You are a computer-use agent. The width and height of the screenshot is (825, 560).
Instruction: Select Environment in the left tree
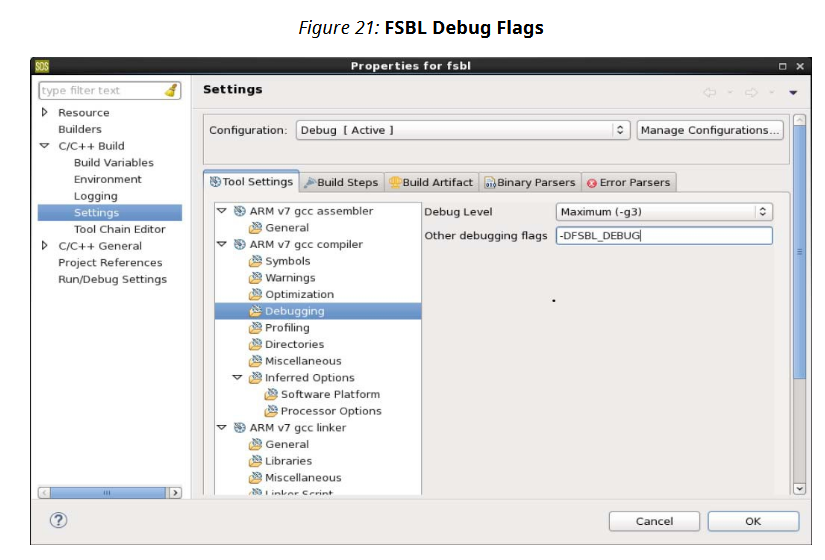pos(107,179)
